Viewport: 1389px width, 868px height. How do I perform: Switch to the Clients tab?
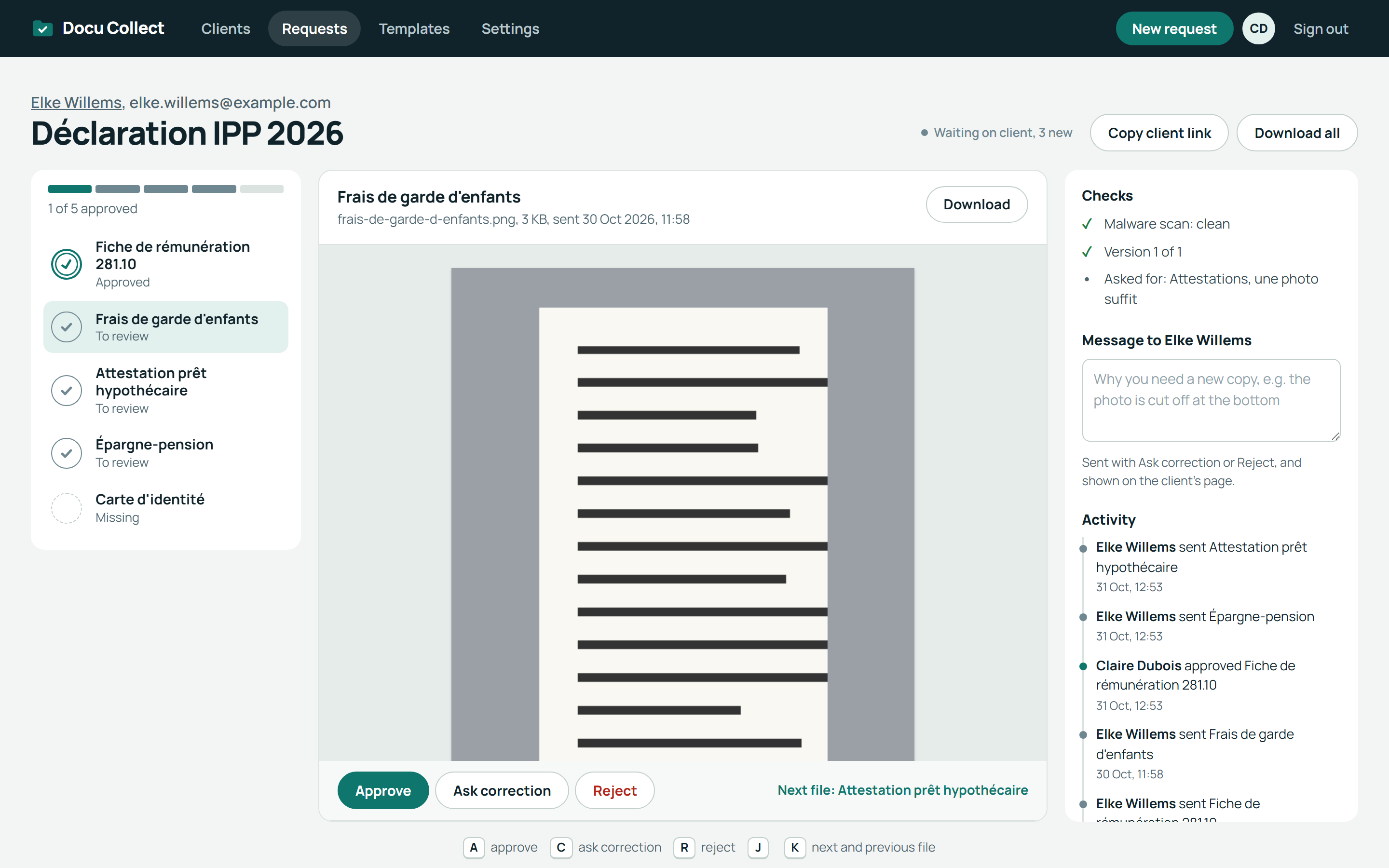(226, 29)
